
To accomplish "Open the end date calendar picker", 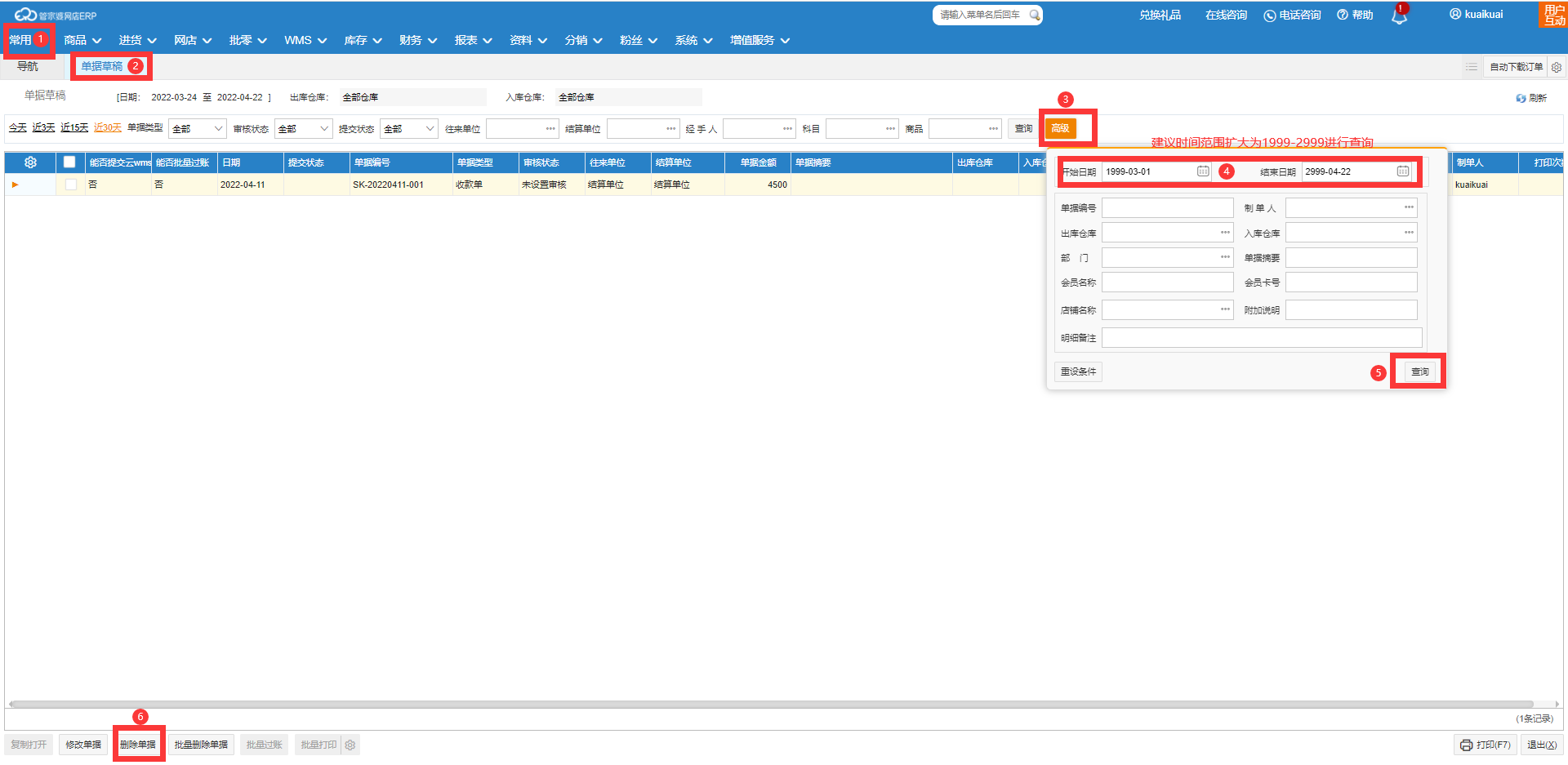I will [x=1402, y=171].
